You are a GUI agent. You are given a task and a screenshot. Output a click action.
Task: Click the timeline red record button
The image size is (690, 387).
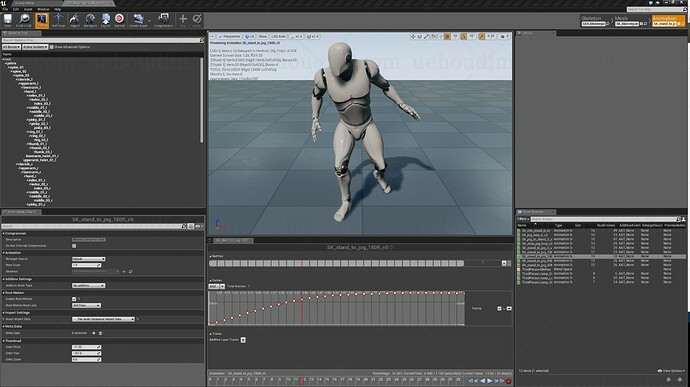(x=508, y=381)
